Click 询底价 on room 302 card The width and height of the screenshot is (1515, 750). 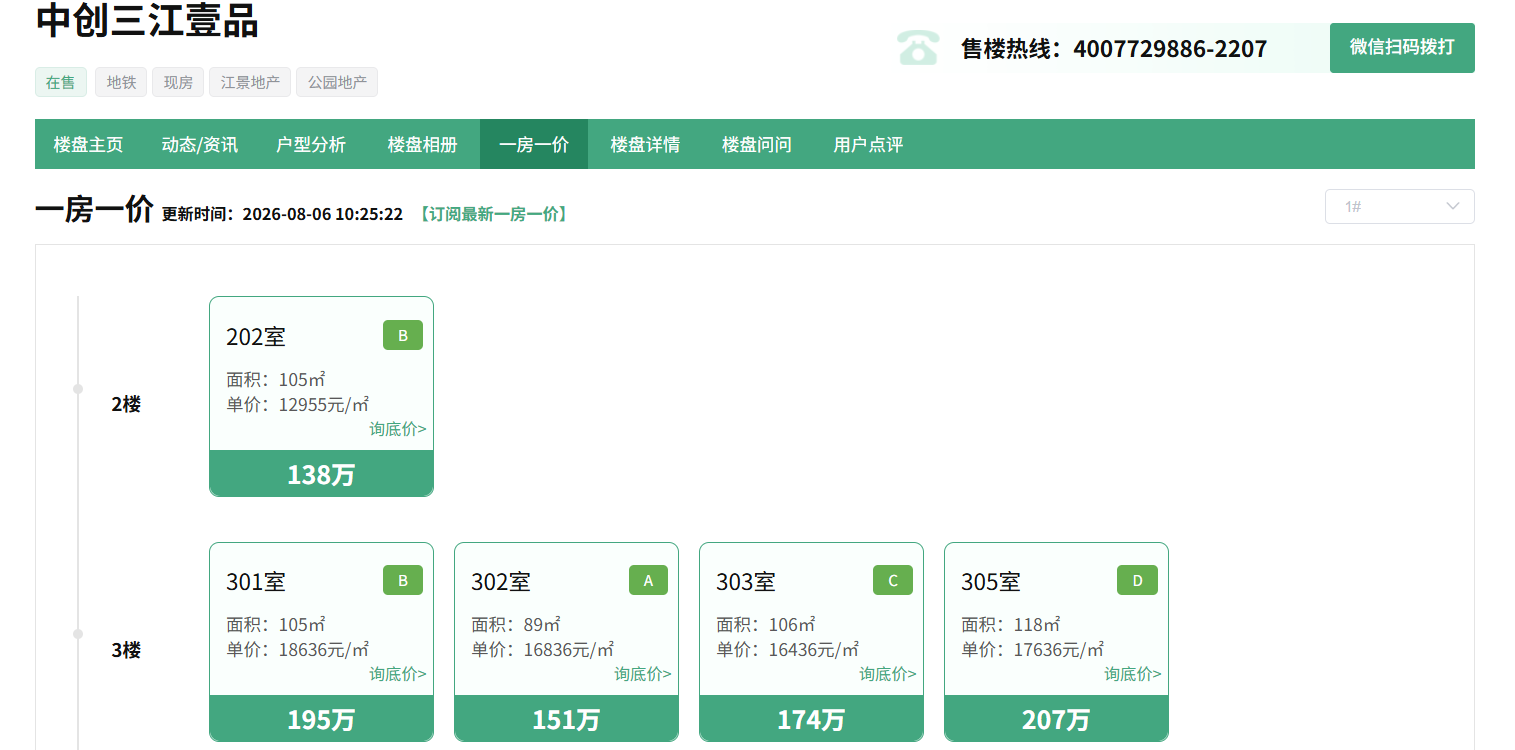(x=643, y=674)
